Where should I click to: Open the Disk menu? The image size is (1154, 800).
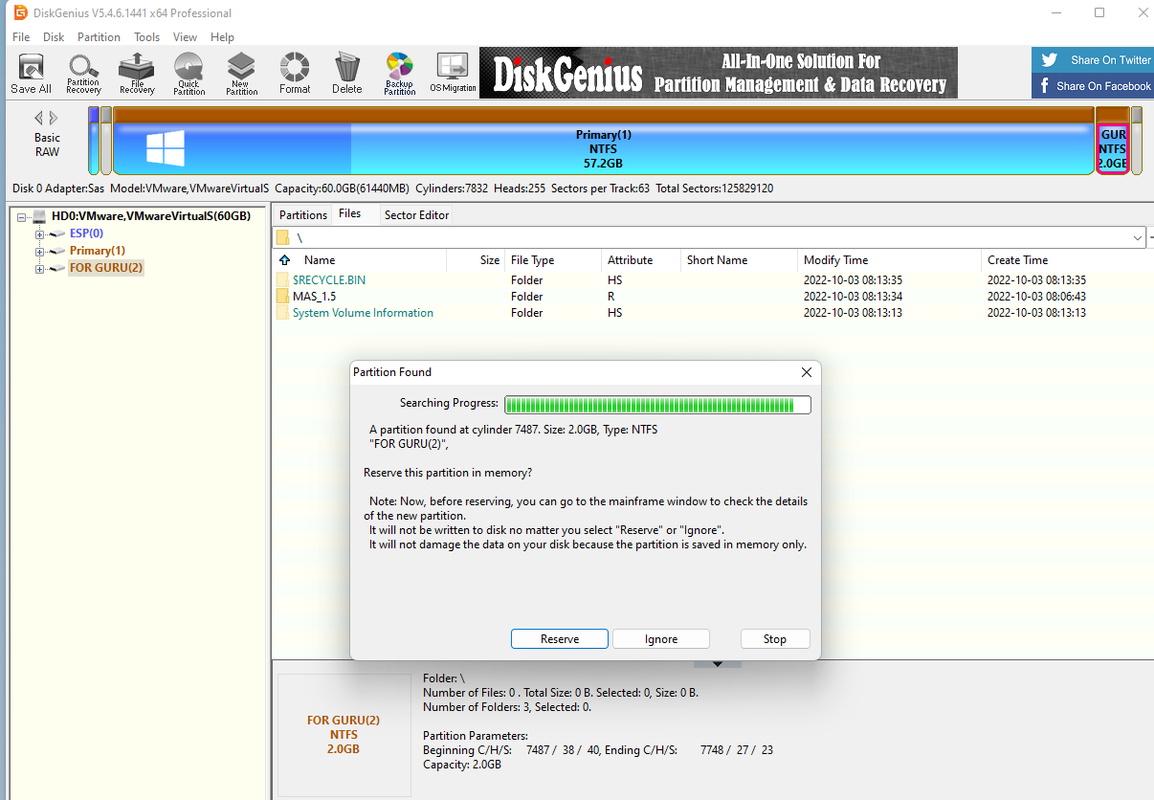click(x=53, y=37)
